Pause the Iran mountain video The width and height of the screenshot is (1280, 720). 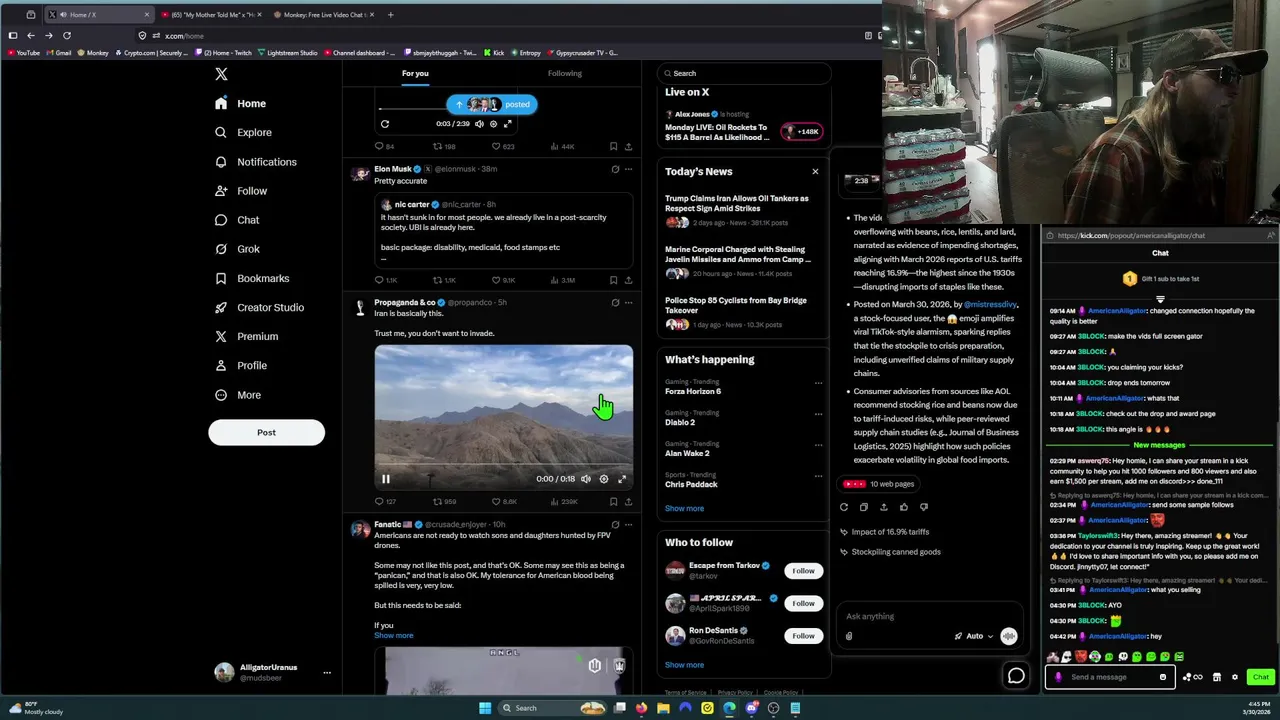coord(385,479)
